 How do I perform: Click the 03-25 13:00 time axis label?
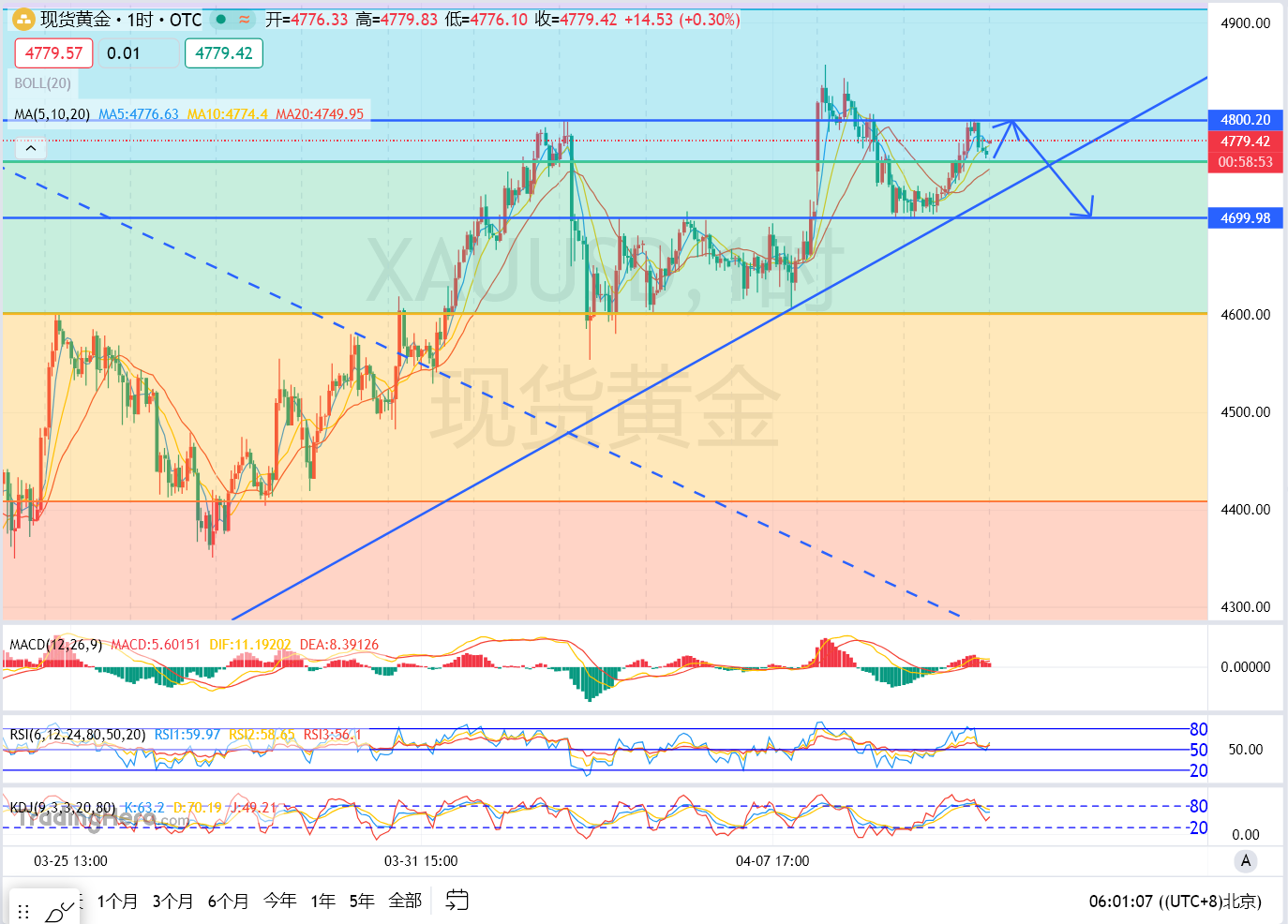[x=70, y=861]
